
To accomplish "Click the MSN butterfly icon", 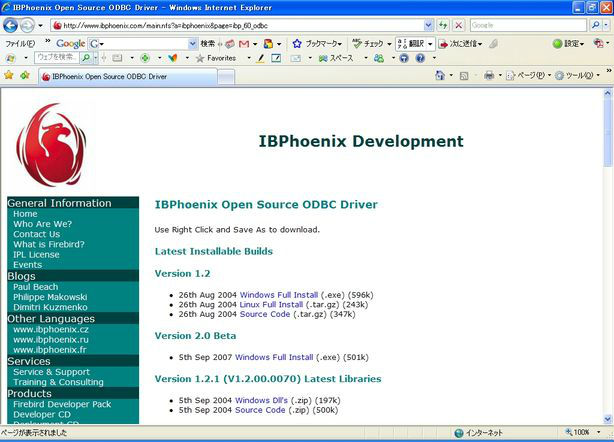I will [173, 58].
